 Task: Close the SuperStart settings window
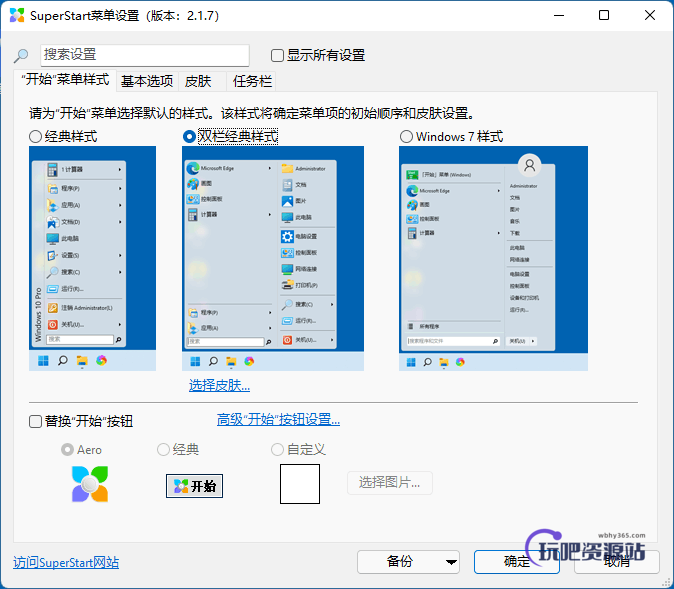coord(650,15)
